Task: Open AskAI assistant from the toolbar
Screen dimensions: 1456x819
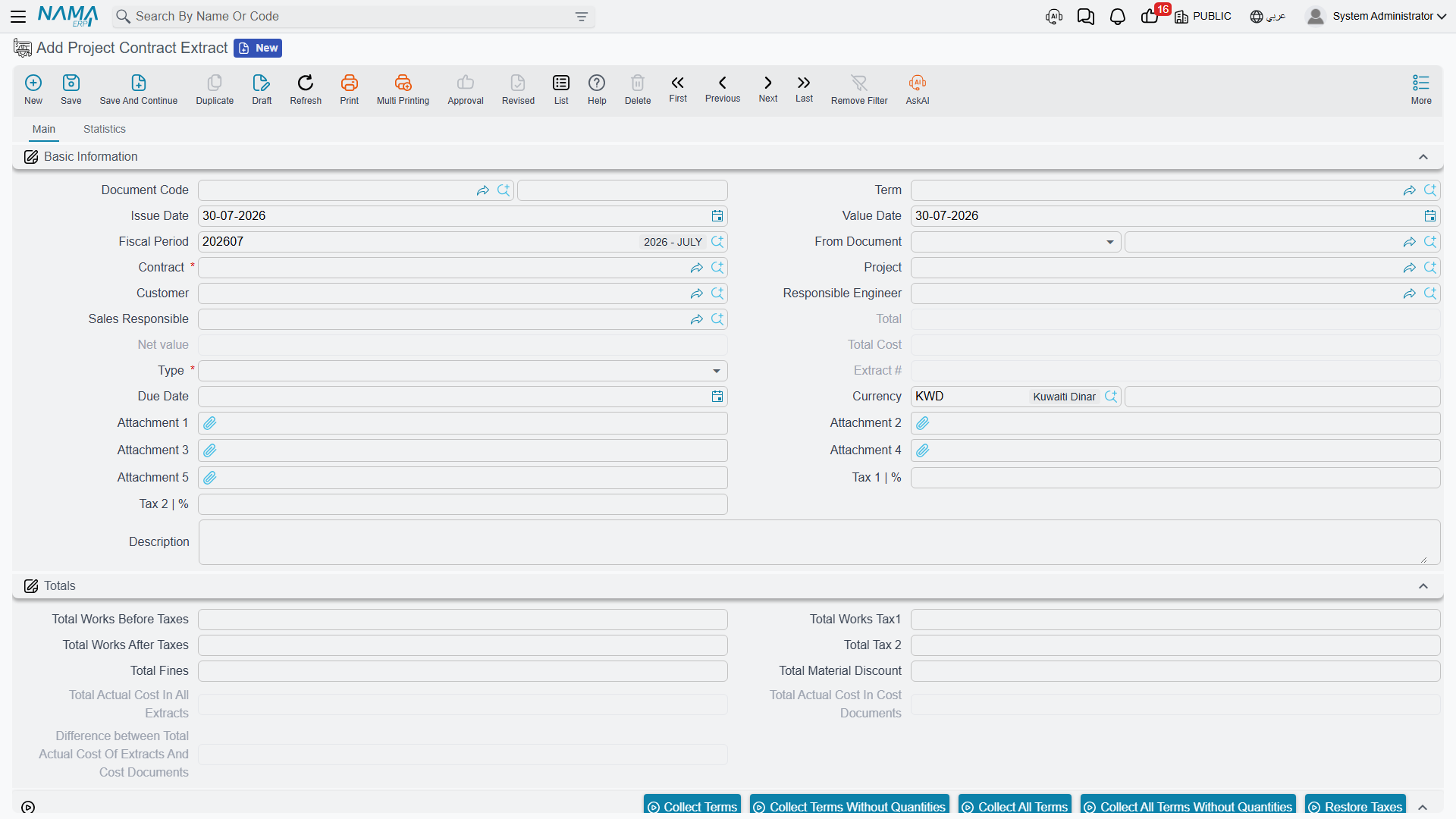Action: 918,89
